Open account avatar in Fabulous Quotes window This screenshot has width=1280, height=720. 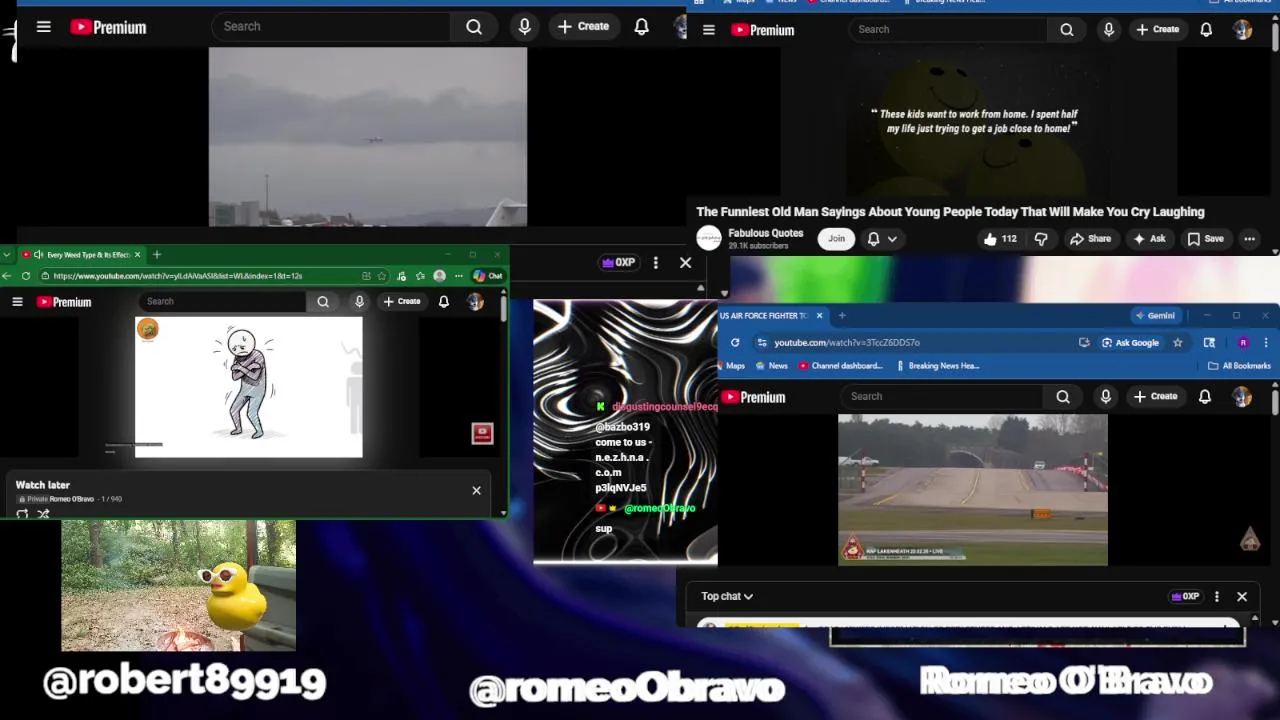pos(1242,30)
